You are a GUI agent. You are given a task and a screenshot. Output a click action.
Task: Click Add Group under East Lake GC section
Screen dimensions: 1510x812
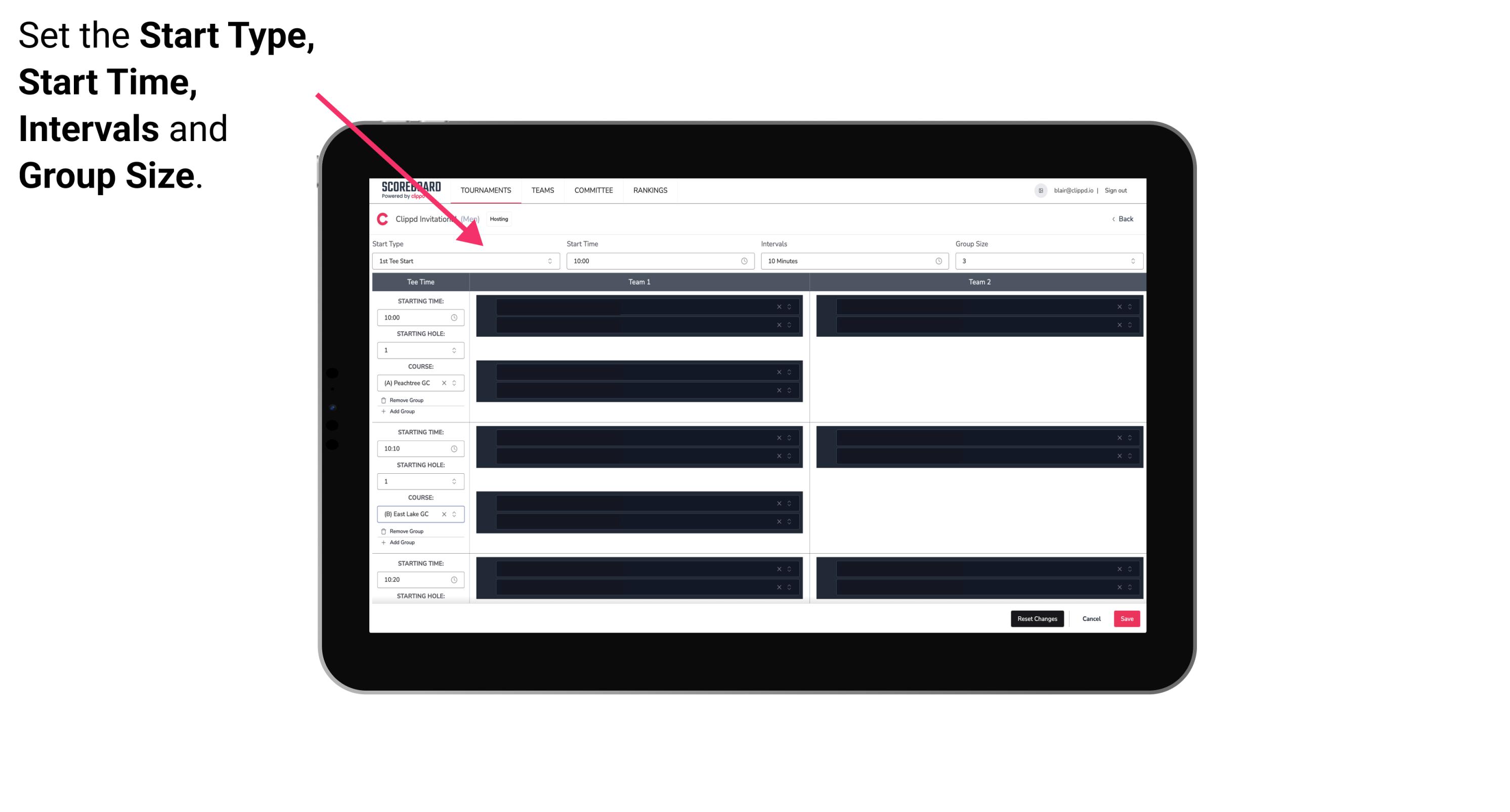point(400,542)
